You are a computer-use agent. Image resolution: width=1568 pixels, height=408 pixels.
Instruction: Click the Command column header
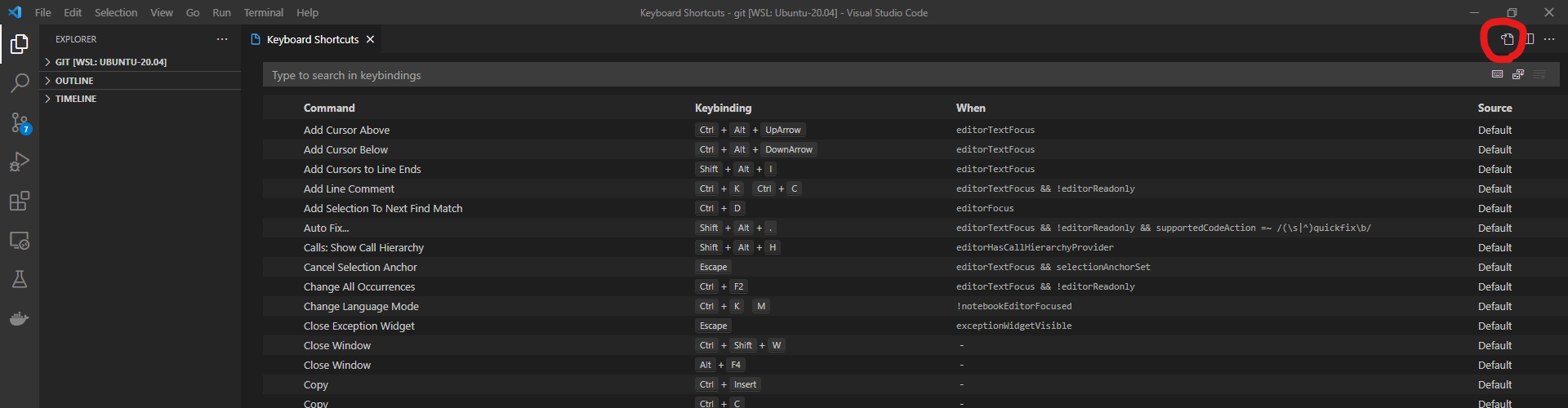coord(329,108)
